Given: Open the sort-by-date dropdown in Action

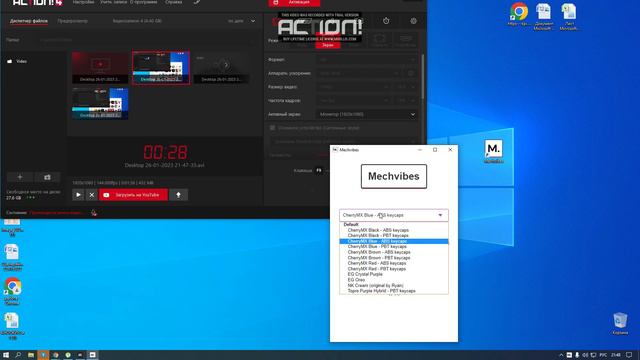Looking at the screenshot, I should (242, 21).
